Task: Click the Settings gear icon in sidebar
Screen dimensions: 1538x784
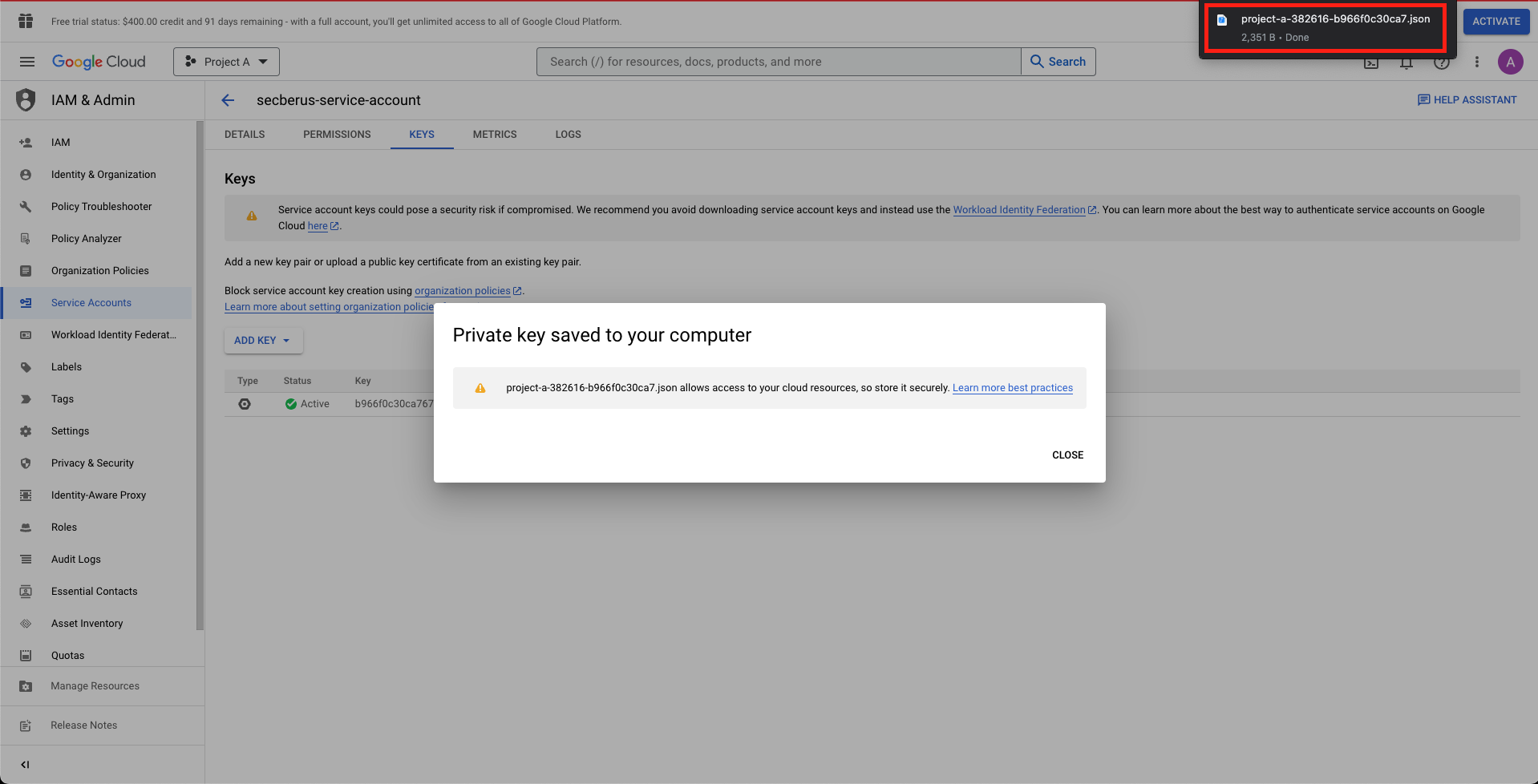Action: [26, 431]
